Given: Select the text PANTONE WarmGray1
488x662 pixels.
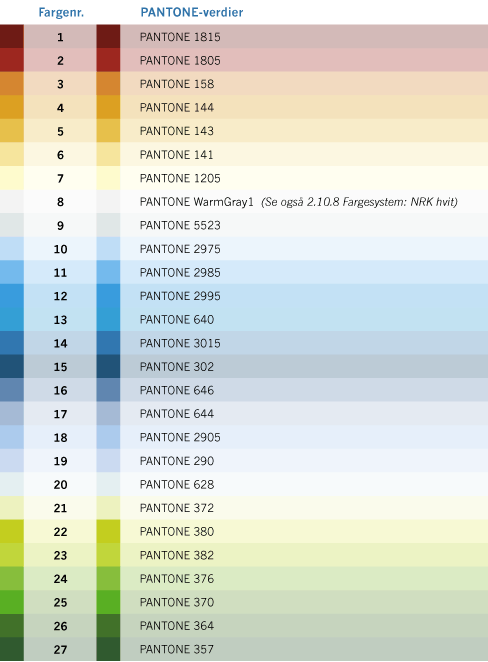Looking at the screenshot, I should 197,202.
